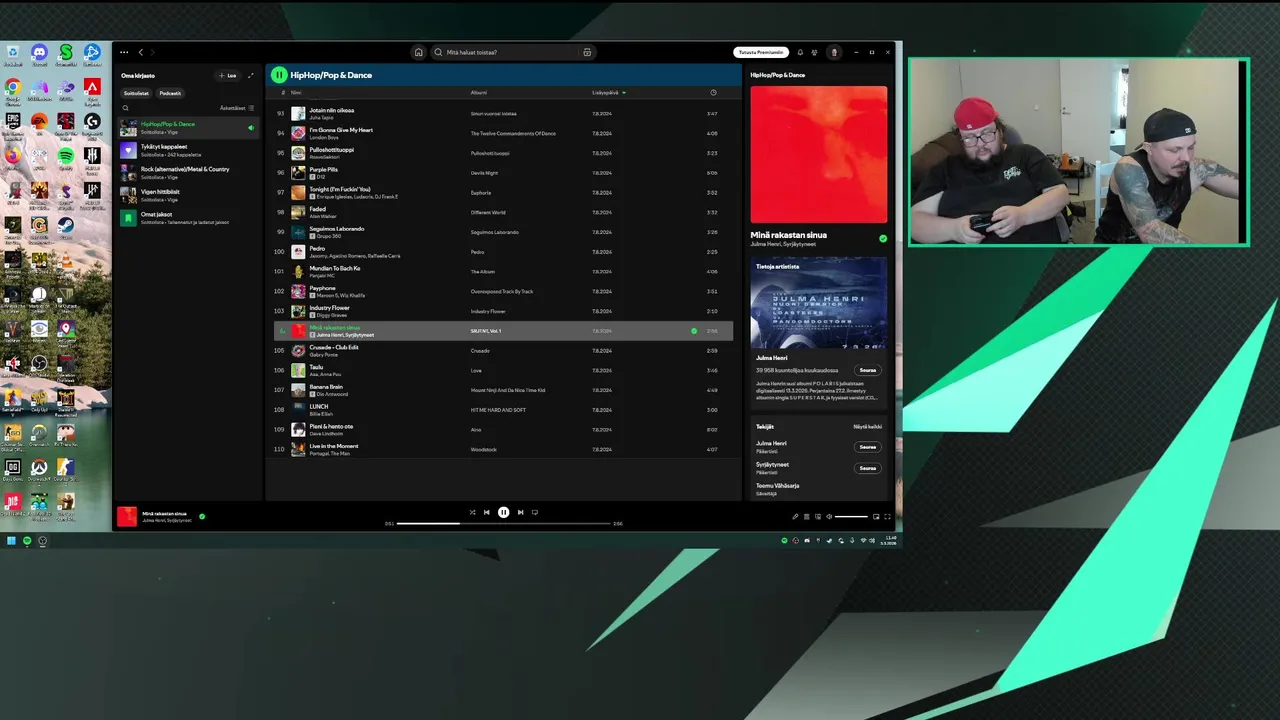Open the Tykätyt kappaleet liked songs playlist
This screenshot has height=720, width=1280.
188,150
